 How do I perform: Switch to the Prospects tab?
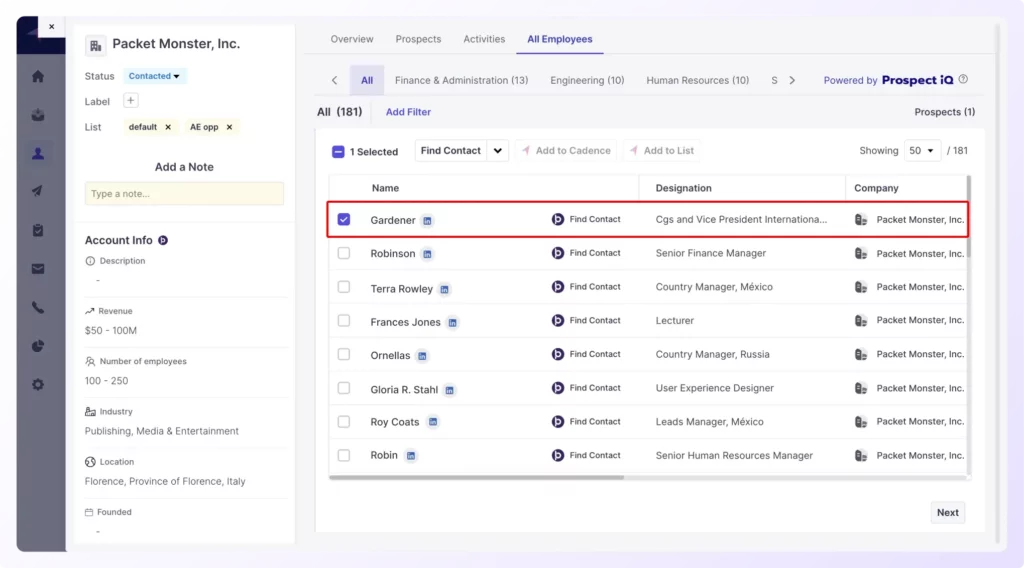418,39
